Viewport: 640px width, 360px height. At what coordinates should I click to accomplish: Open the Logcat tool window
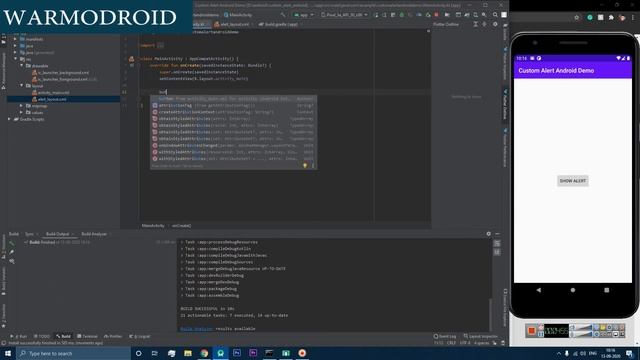click(x=140, y=336)
